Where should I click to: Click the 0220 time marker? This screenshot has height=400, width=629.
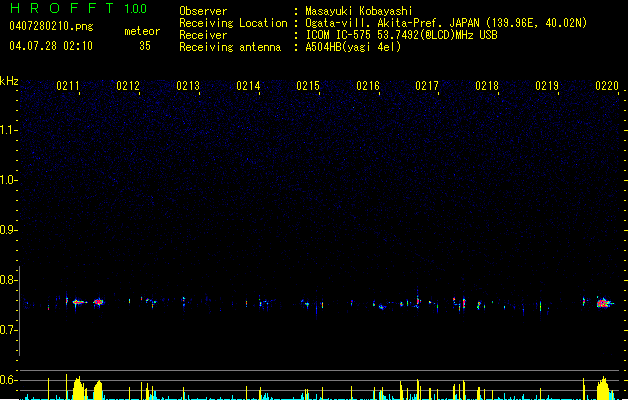607,86
